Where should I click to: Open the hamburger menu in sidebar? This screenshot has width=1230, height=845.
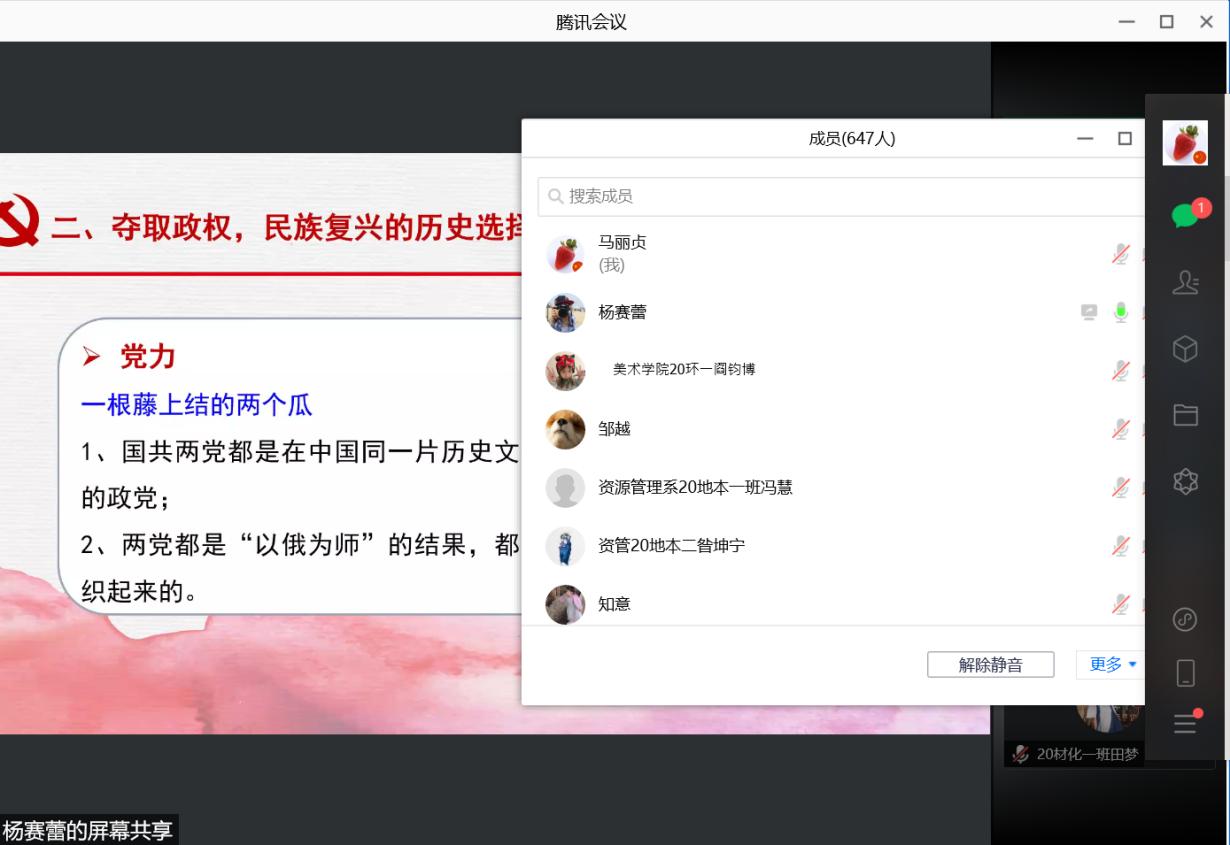point(1185,723)
